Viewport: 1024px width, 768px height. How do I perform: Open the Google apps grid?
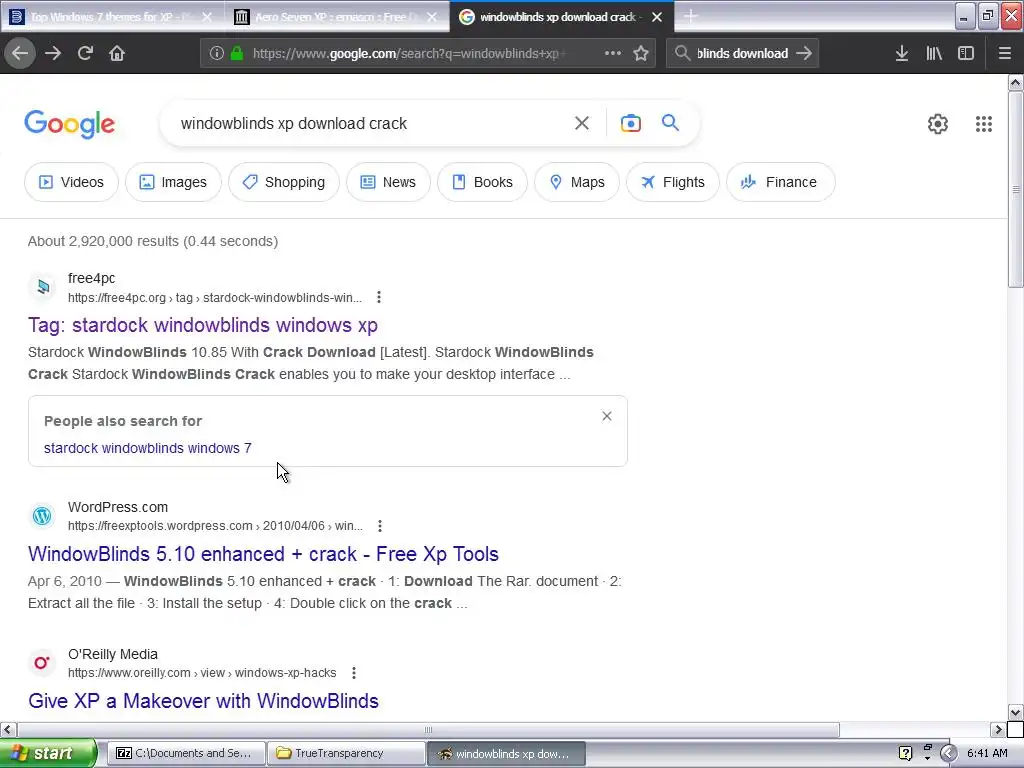click(x=984, y=123)
